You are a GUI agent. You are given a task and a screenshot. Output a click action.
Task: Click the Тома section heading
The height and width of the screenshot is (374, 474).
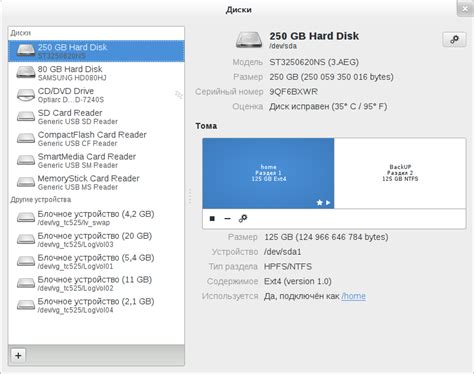click(206, 126)
